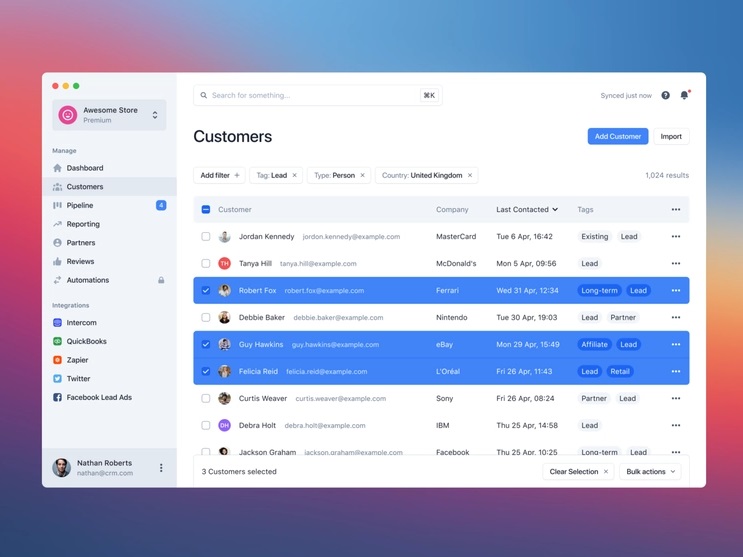Click Felicia Reid's Retail tag
Screen dimensions: 743x557
coord(620,372)
